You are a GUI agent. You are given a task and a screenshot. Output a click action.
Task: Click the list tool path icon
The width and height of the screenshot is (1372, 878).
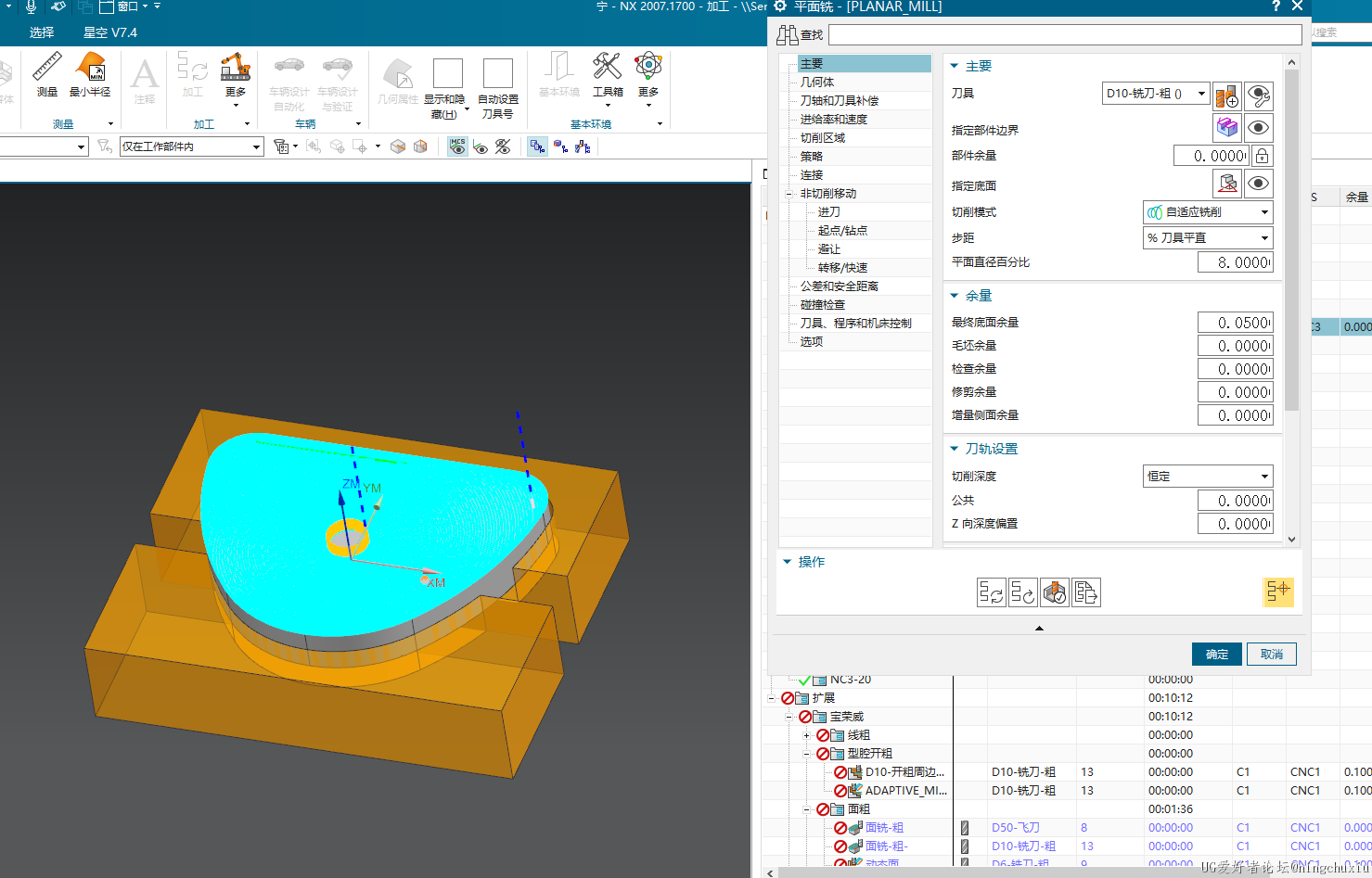[1086, 592]
